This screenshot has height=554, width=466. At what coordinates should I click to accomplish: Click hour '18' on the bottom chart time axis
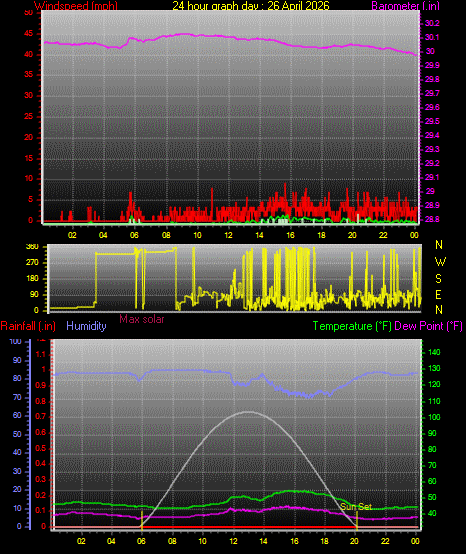pos(324,541)
